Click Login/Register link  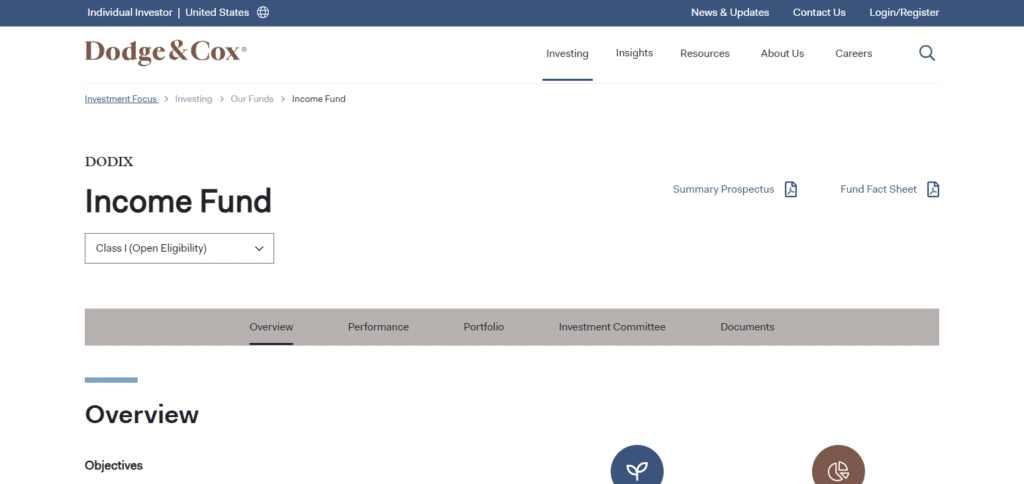pos(904,12)
